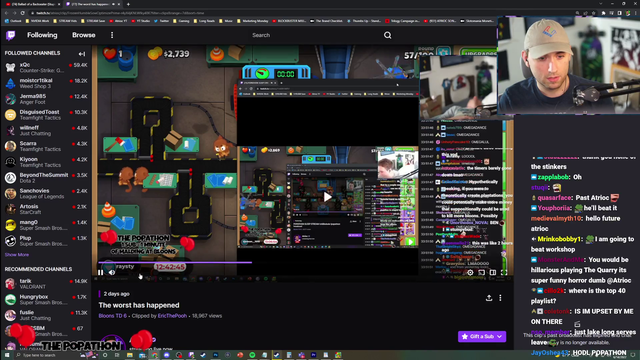Select mang0's channel avatar
The image size is (640, 360).
point(10,225)
